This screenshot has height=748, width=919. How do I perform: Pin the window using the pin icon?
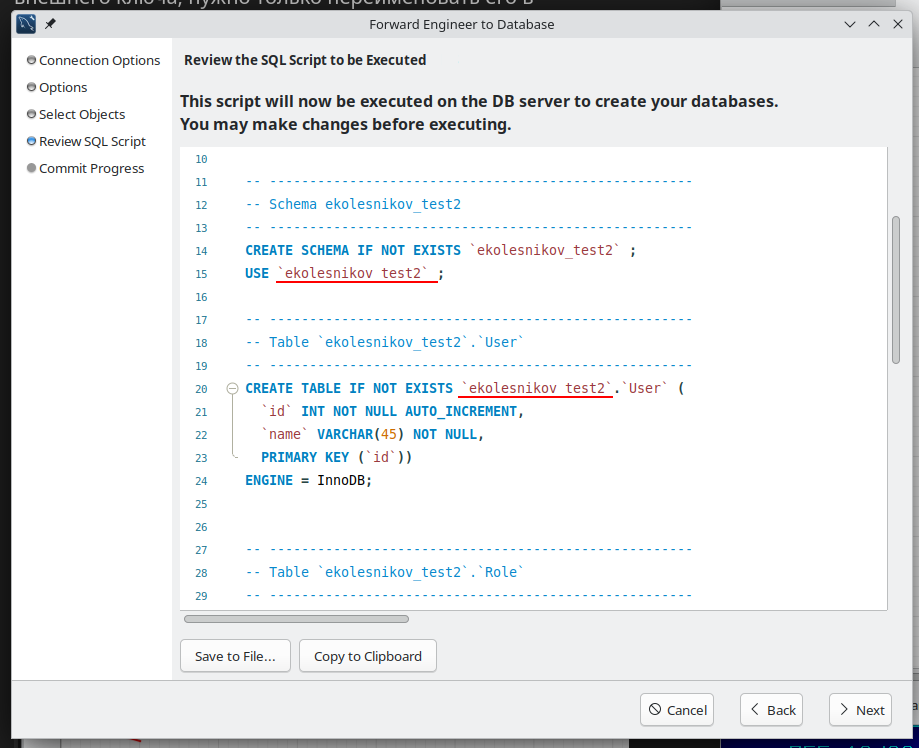[x=50, y=23]
